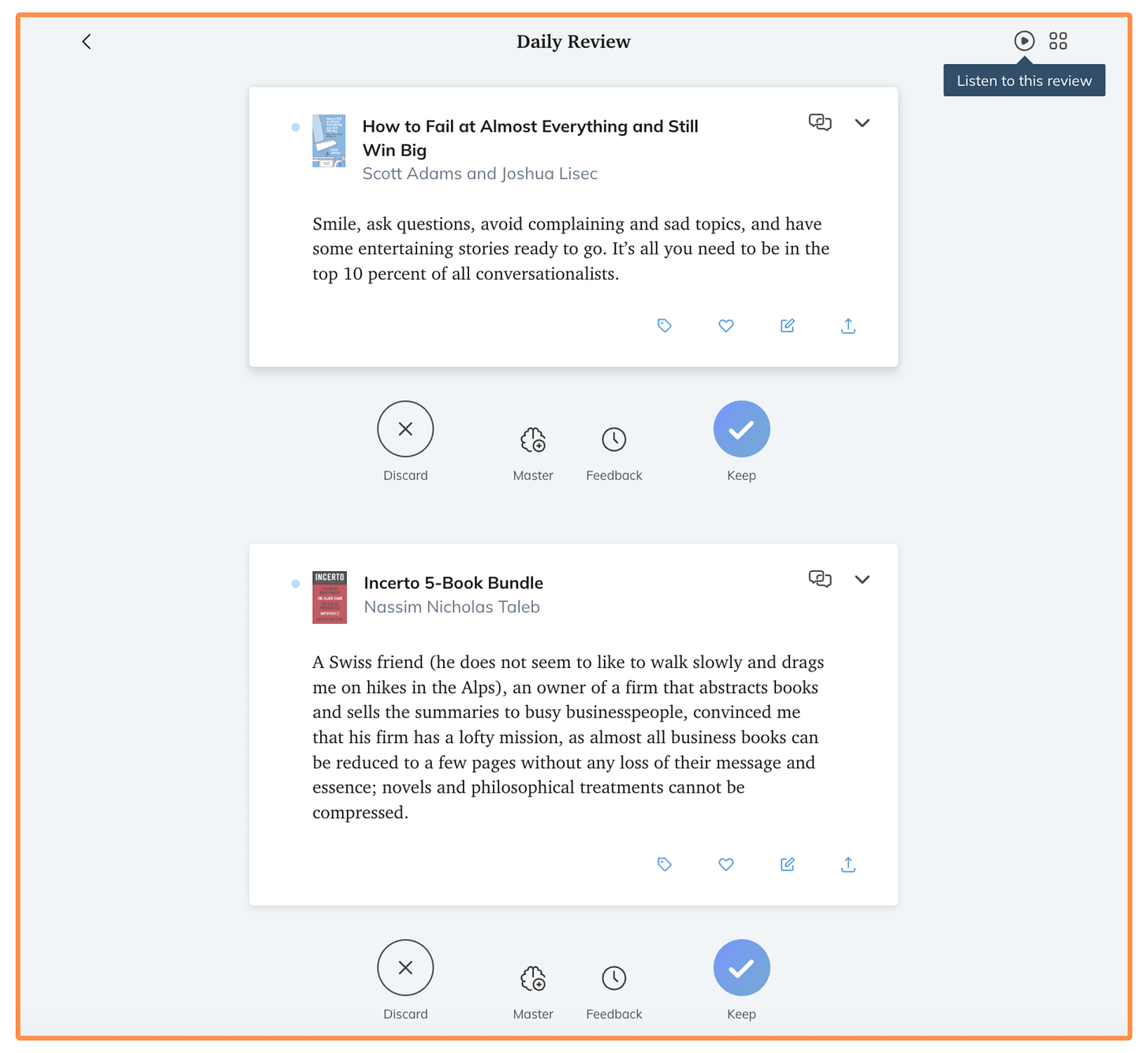Image resolution: width=1148 pixels, height=1053 pixels.
Task: Expand the How to Fail card chevron
Action: click(862, 123)
